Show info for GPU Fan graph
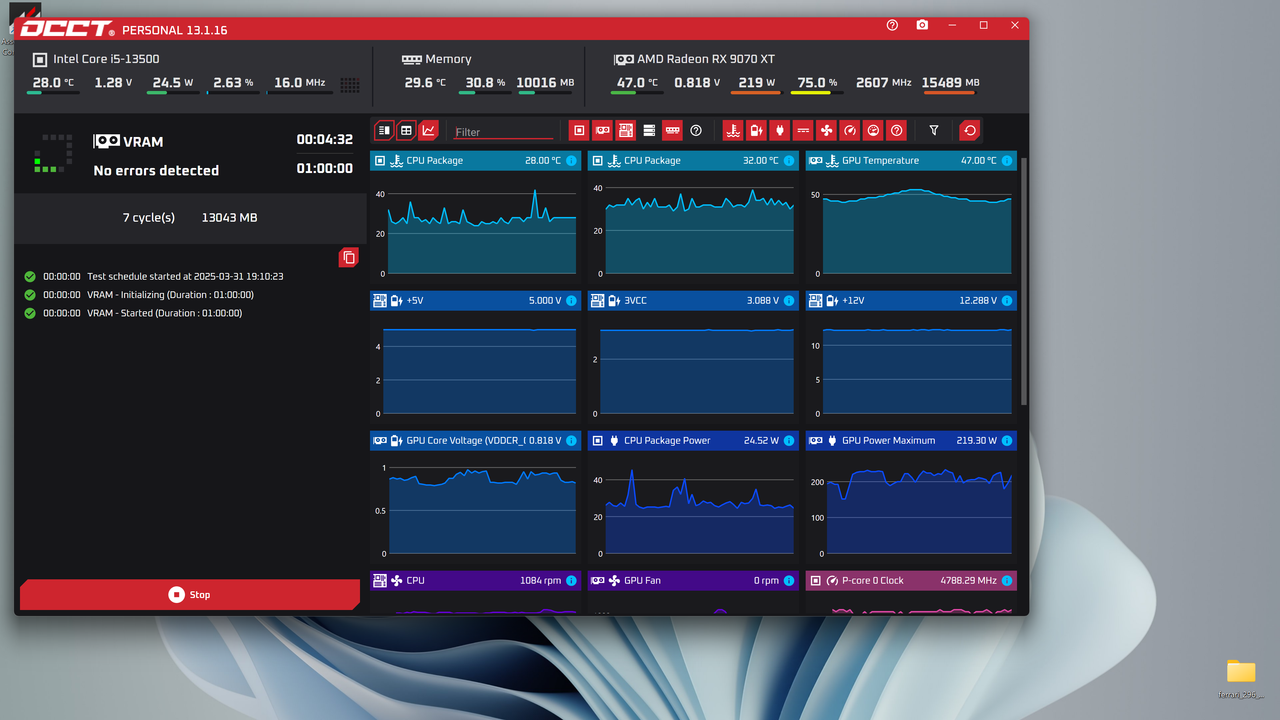 coord(789,580)
